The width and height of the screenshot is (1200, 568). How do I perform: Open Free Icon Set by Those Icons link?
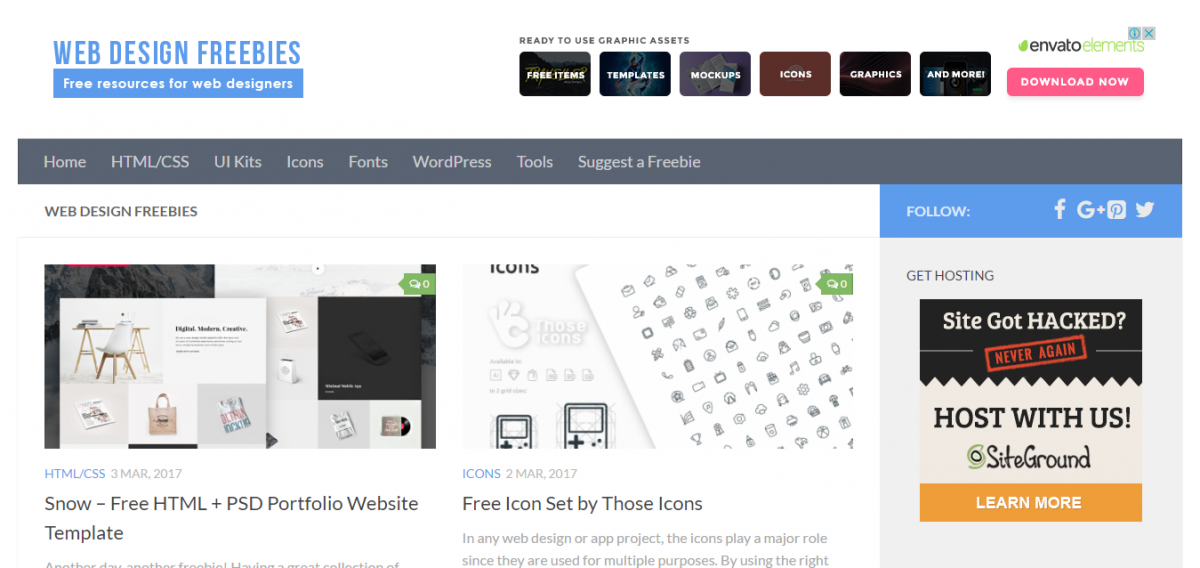click(x=582, y=503)
